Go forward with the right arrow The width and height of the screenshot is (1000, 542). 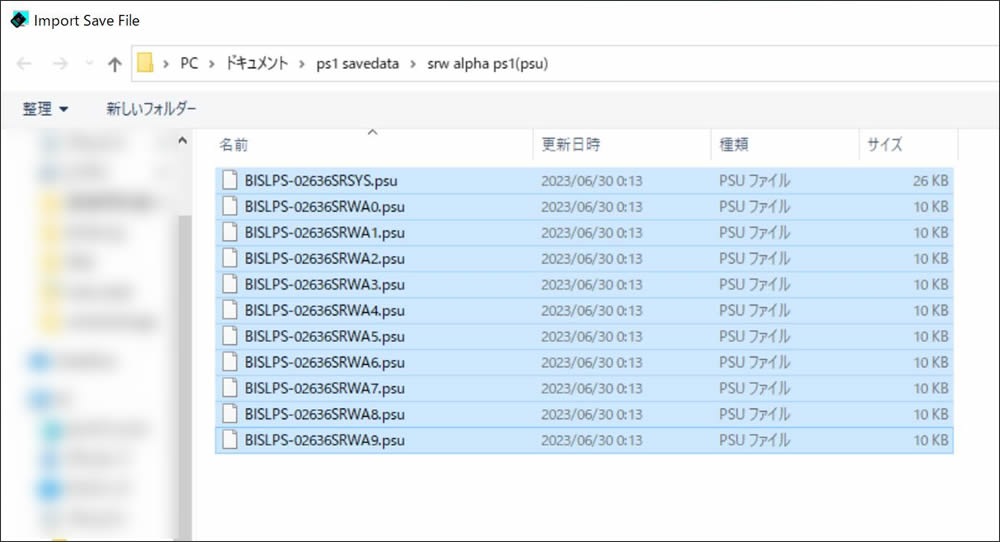[x=60, y=64]
